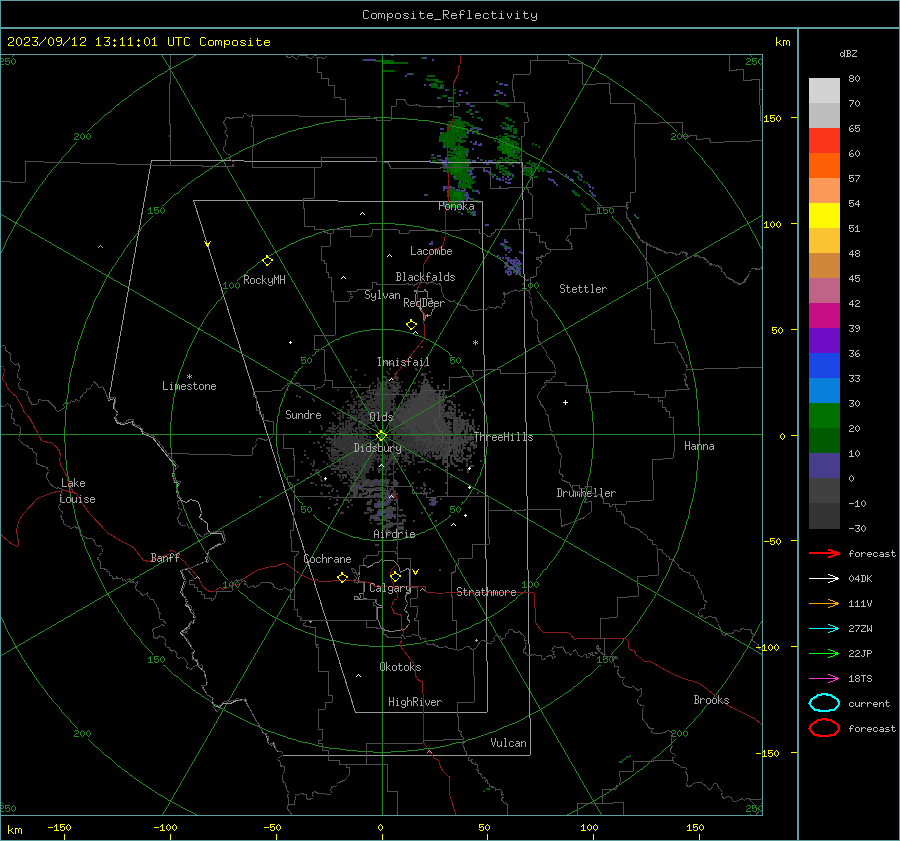Click the Okotoks label

400,667
